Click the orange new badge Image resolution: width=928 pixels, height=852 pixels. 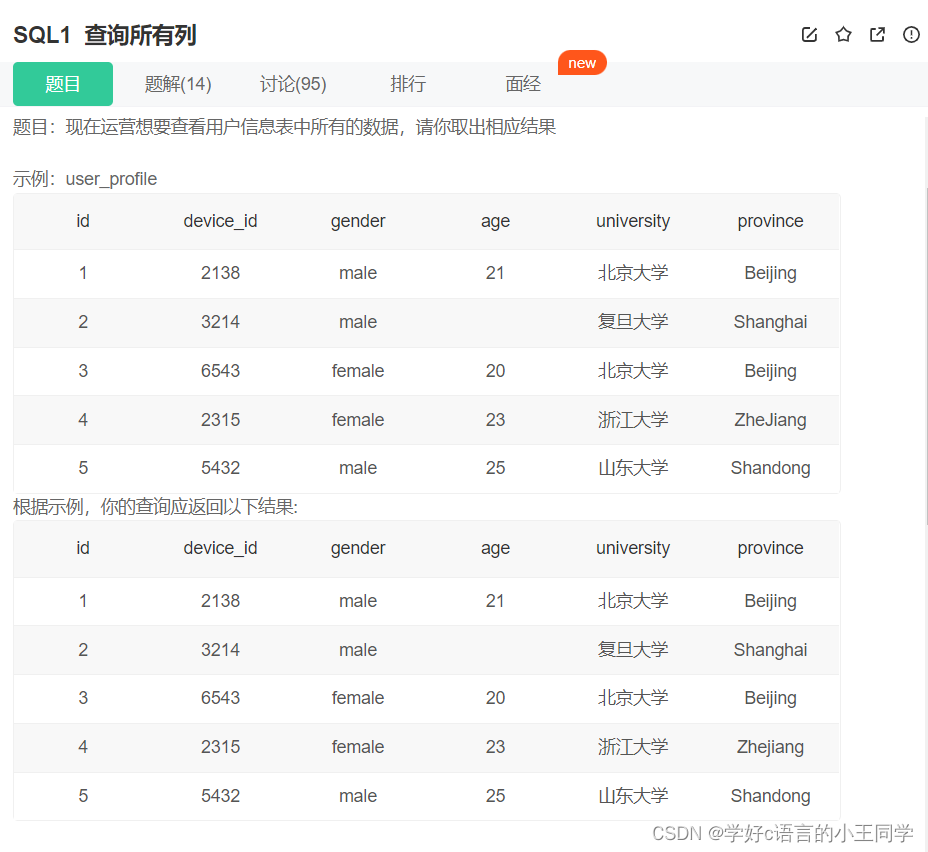(x=582, y=63)
